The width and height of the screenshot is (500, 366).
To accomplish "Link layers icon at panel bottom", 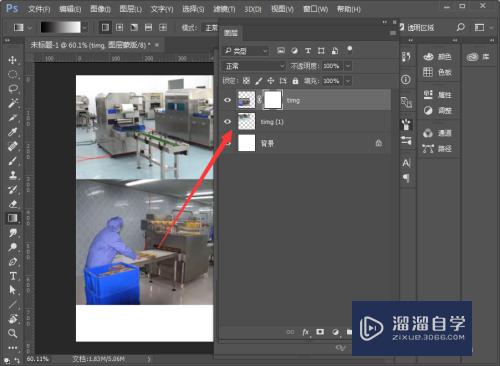I will [290, 332].
